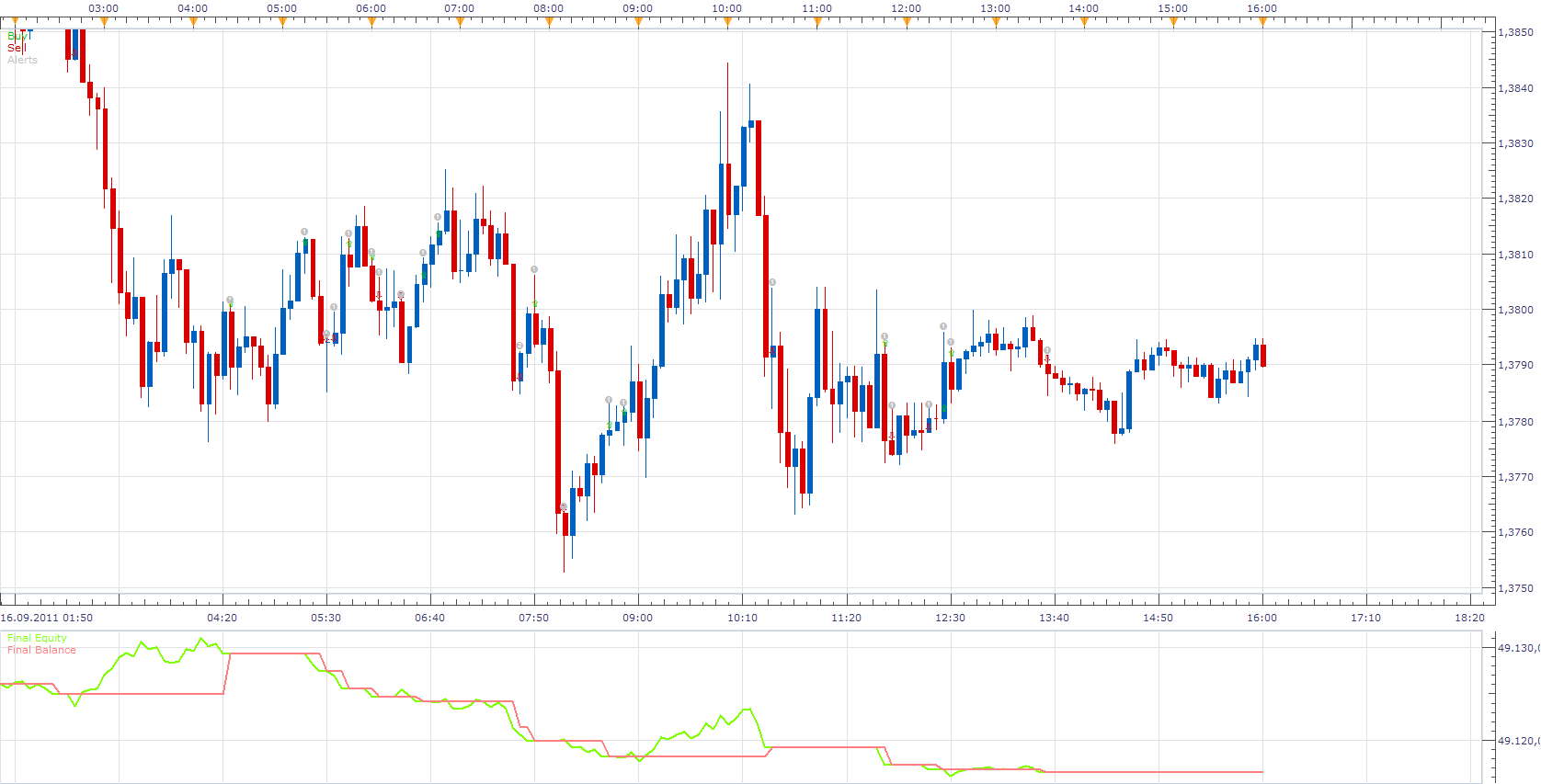
Task: Click the 07:50 bottom axis label
Action: tap(533, 618)
